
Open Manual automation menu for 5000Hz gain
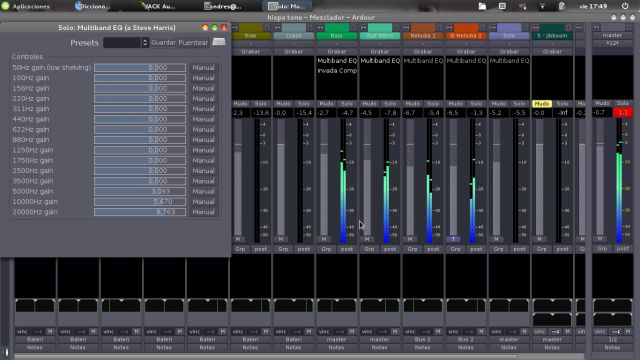click(x=203, y=191)
